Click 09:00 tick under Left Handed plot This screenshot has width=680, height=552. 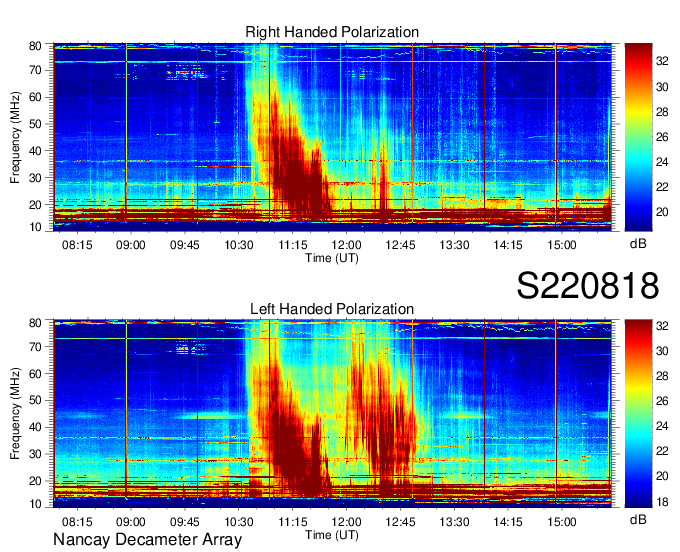131,522
